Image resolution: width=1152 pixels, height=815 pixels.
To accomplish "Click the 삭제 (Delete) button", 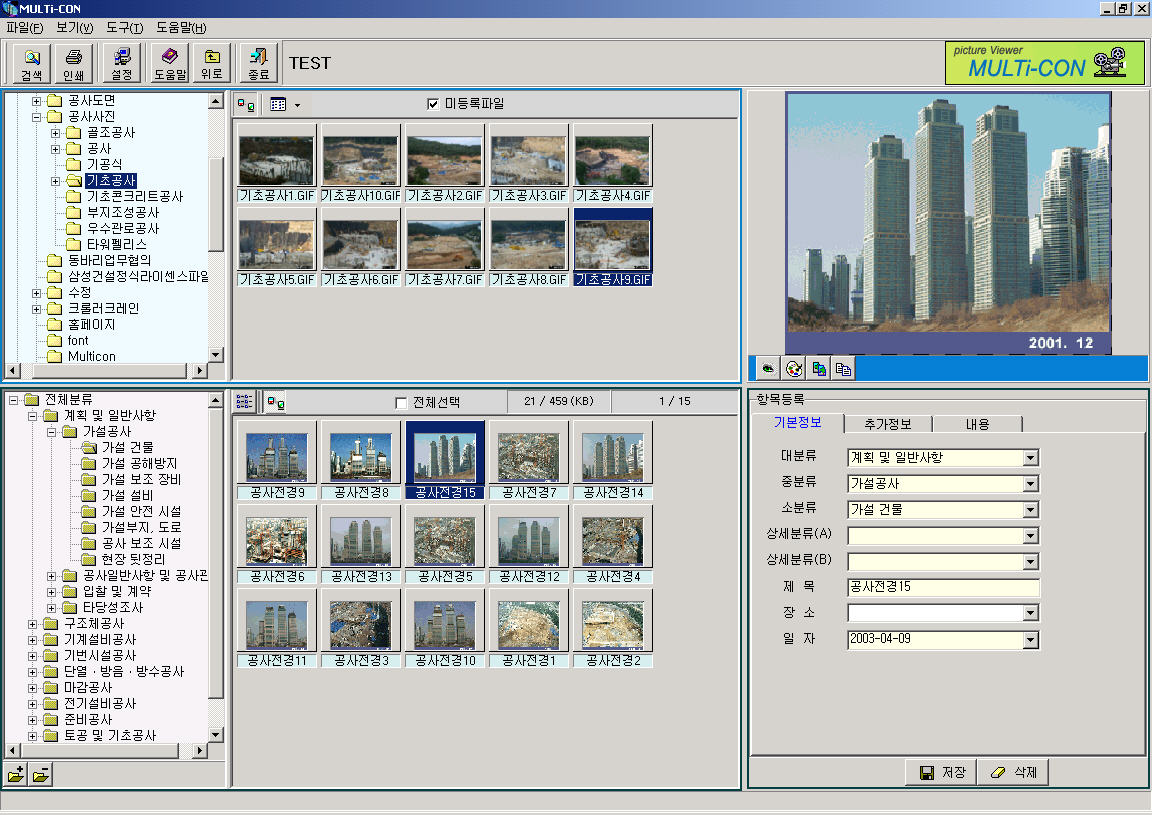I will point(1012,773).
